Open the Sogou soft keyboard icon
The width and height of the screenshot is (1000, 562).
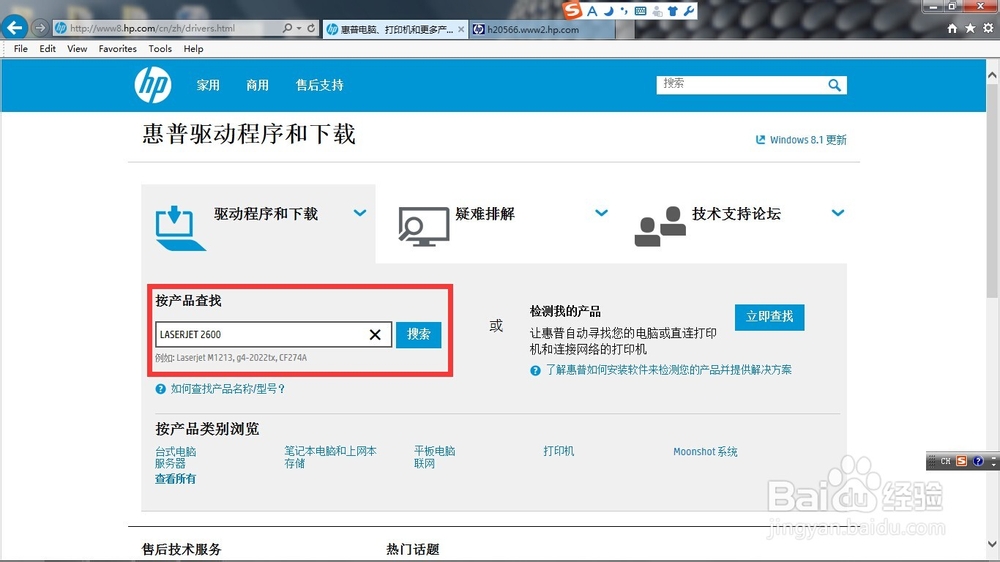tap(641, 11)
